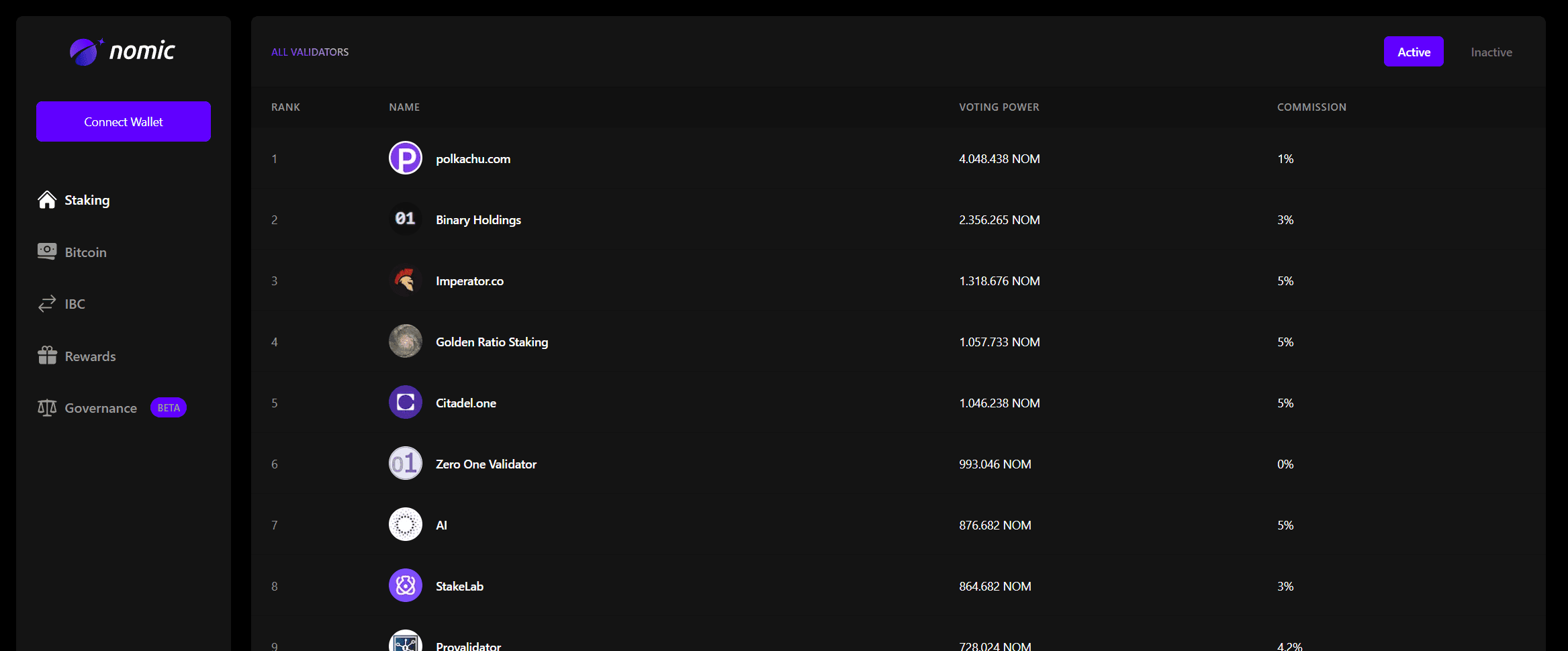1568x651 pixels.
Task: Select the IBC transfer arrows icon
Action: point(47,304)
